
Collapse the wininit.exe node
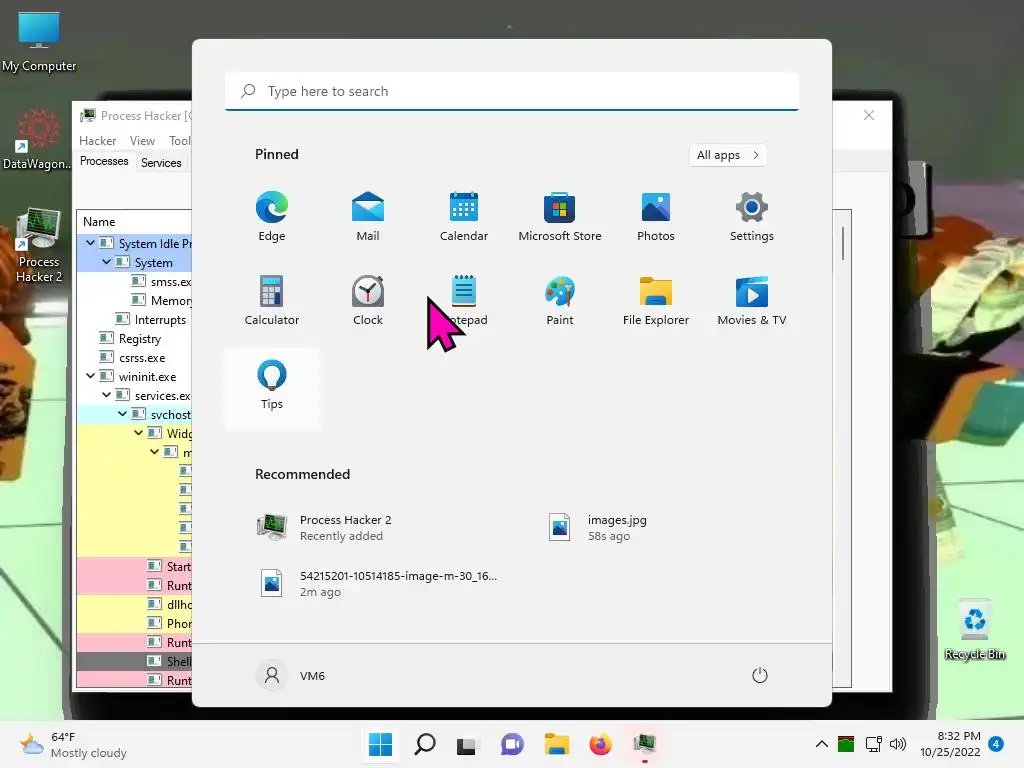click(90, 376)
